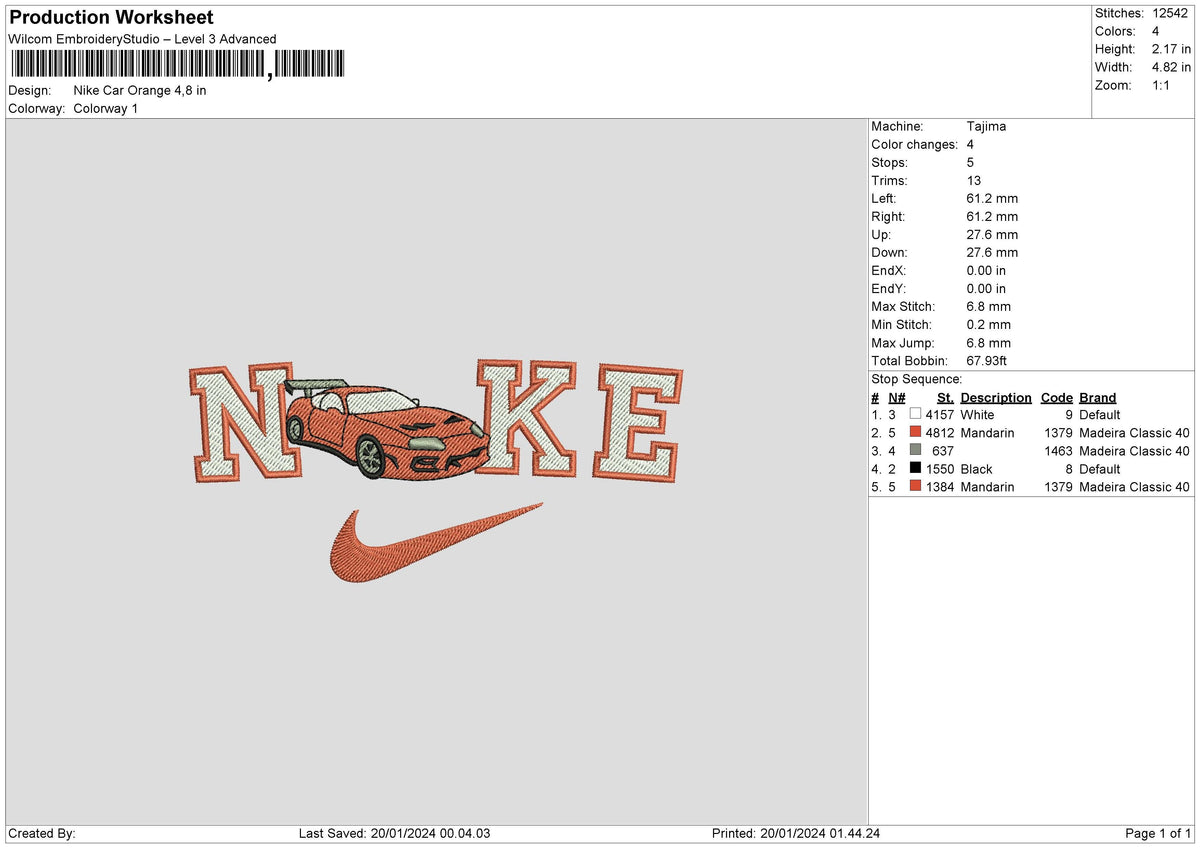Click the Colors value '4' in header

coord(1155,31)
